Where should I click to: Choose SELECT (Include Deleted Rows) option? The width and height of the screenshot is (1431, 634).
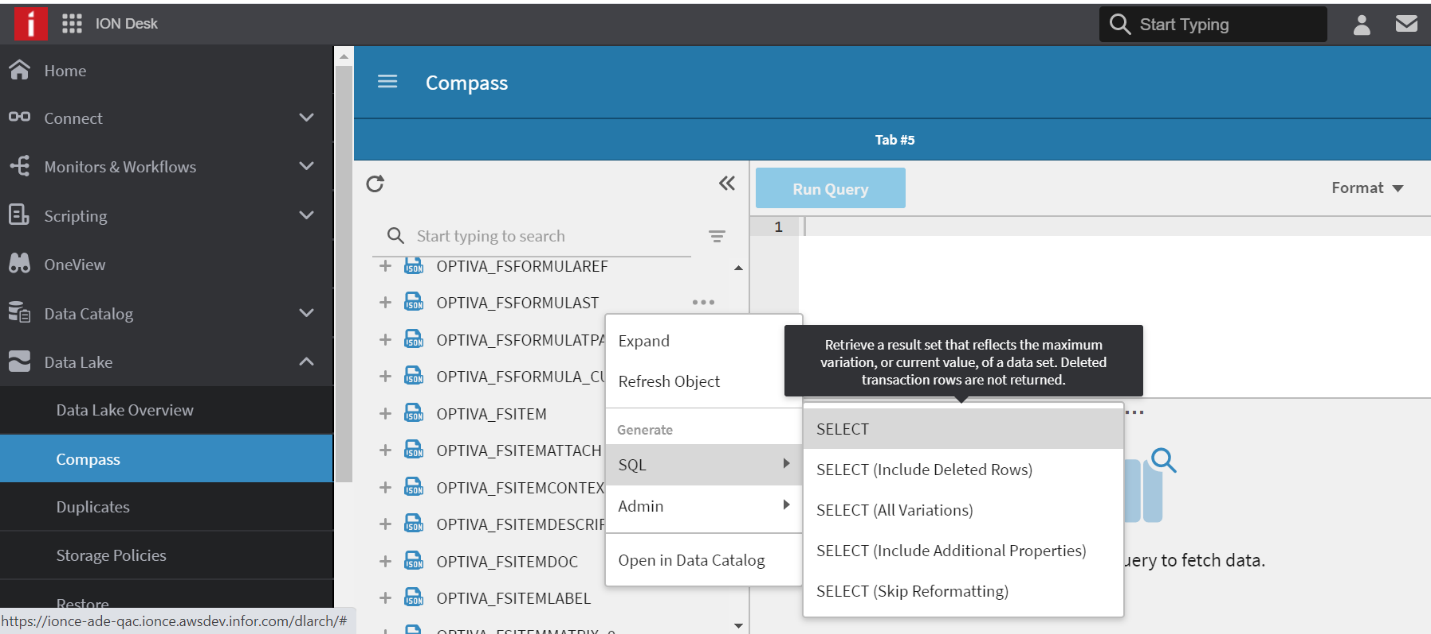[924, 470]
